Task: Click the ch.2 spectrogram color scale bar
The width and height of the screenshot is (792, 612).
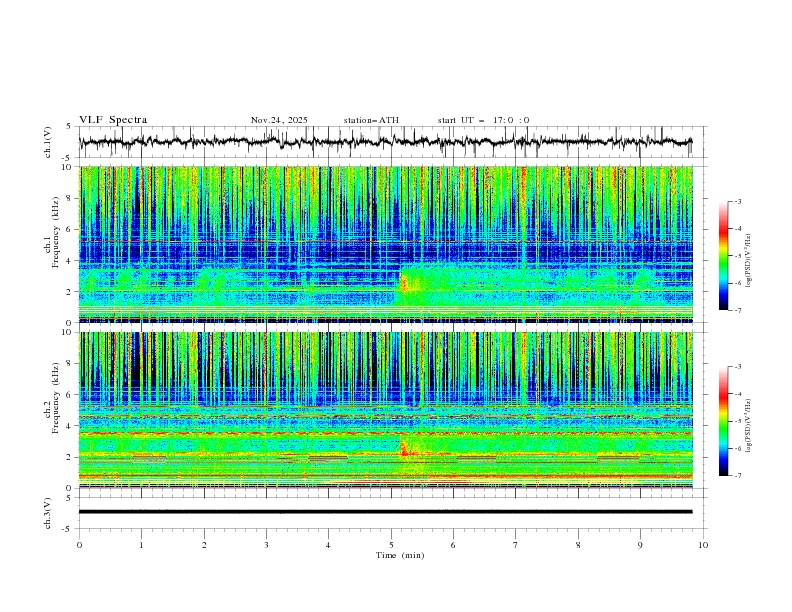Action: (x=723, y=421)
